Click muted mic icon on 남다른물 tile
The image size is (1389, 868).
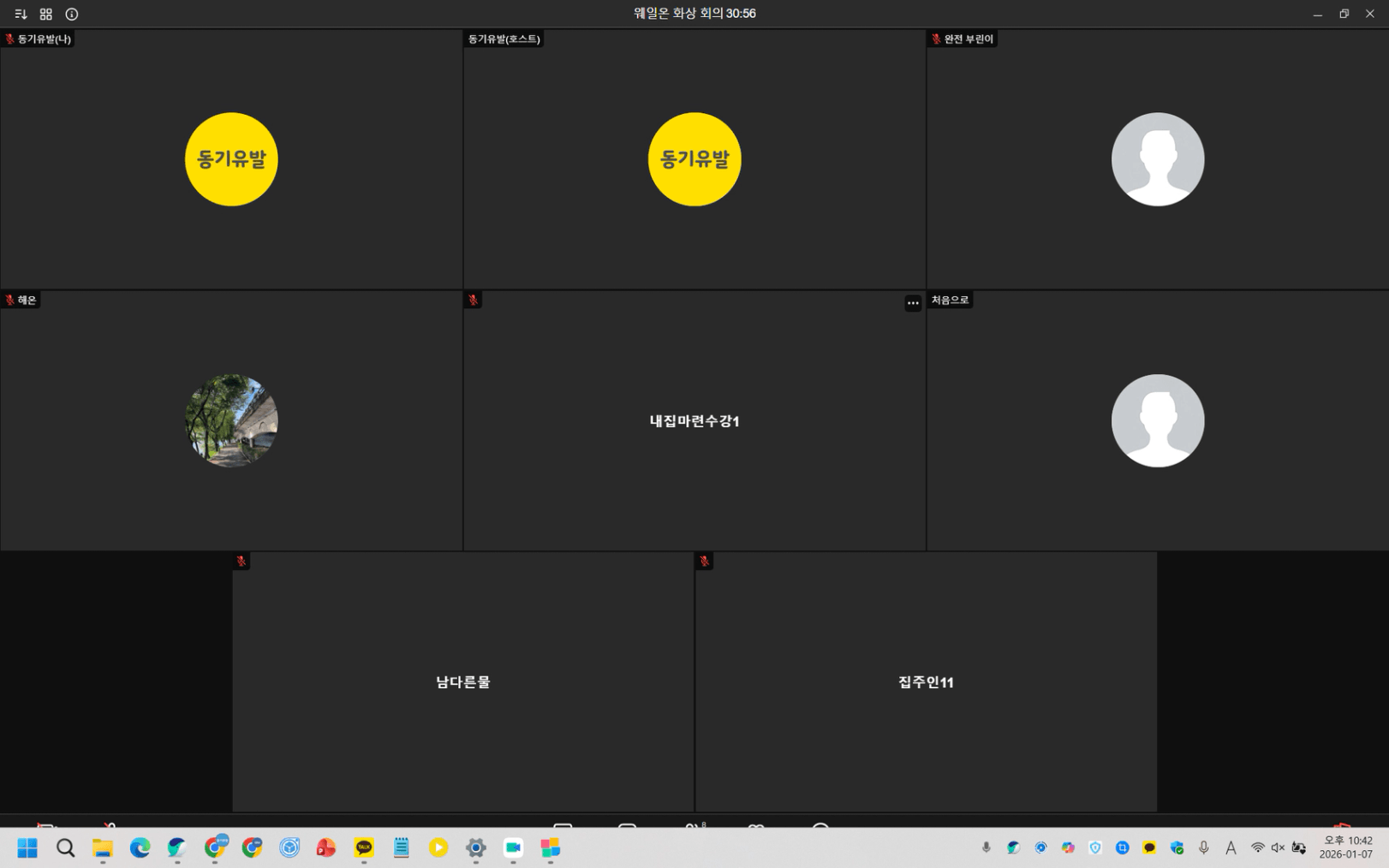[241, 562]
